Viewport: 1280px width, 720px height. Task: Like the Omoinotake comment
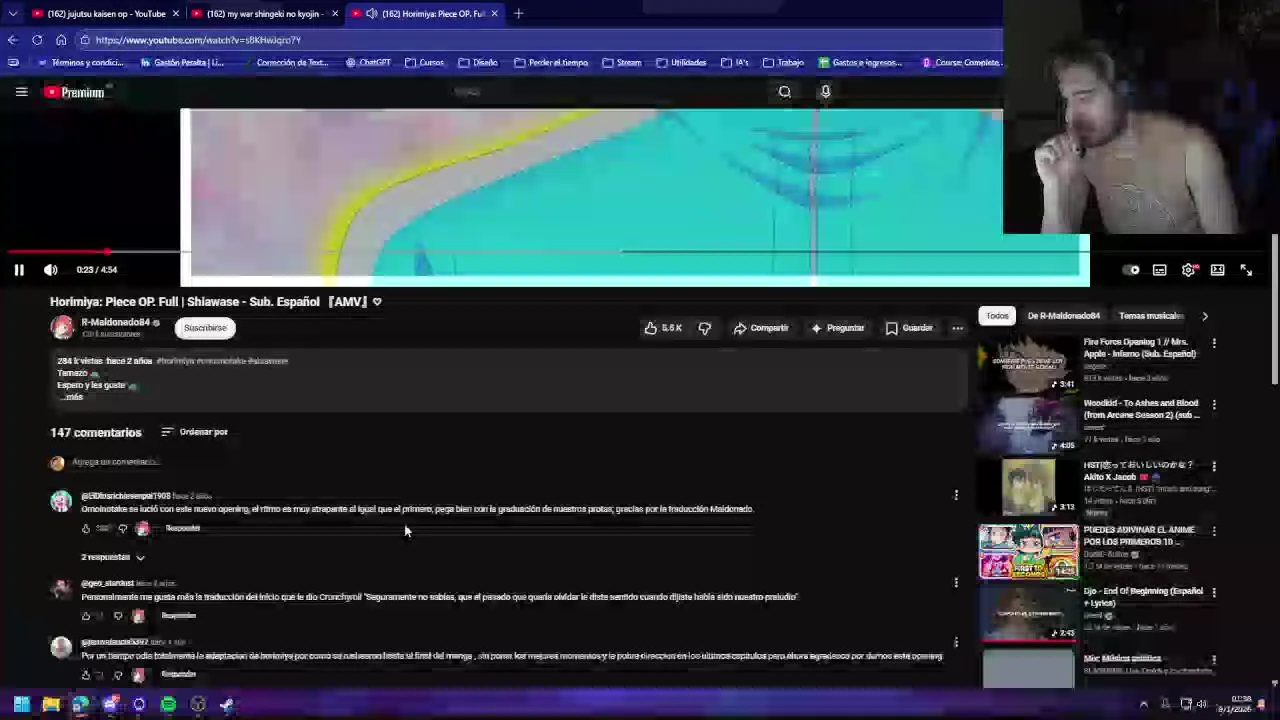pyautogui.click(x=86, y=528)
